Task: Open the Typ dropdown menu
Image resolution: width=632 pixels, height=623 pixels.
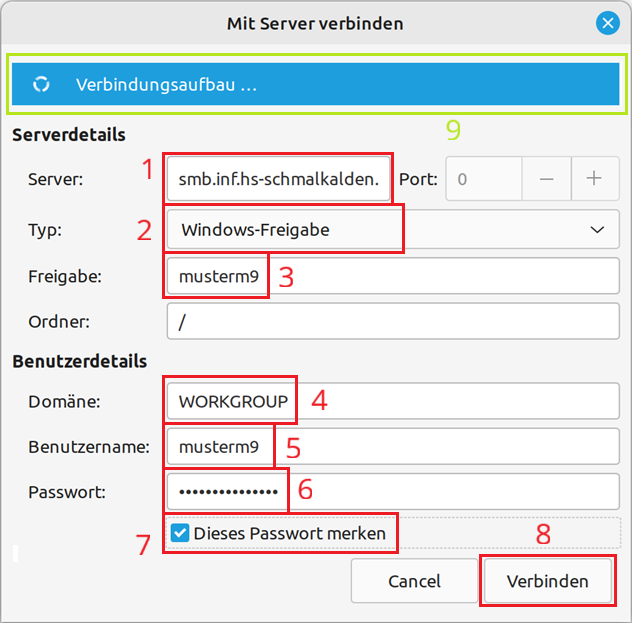Action: (392, 230)
